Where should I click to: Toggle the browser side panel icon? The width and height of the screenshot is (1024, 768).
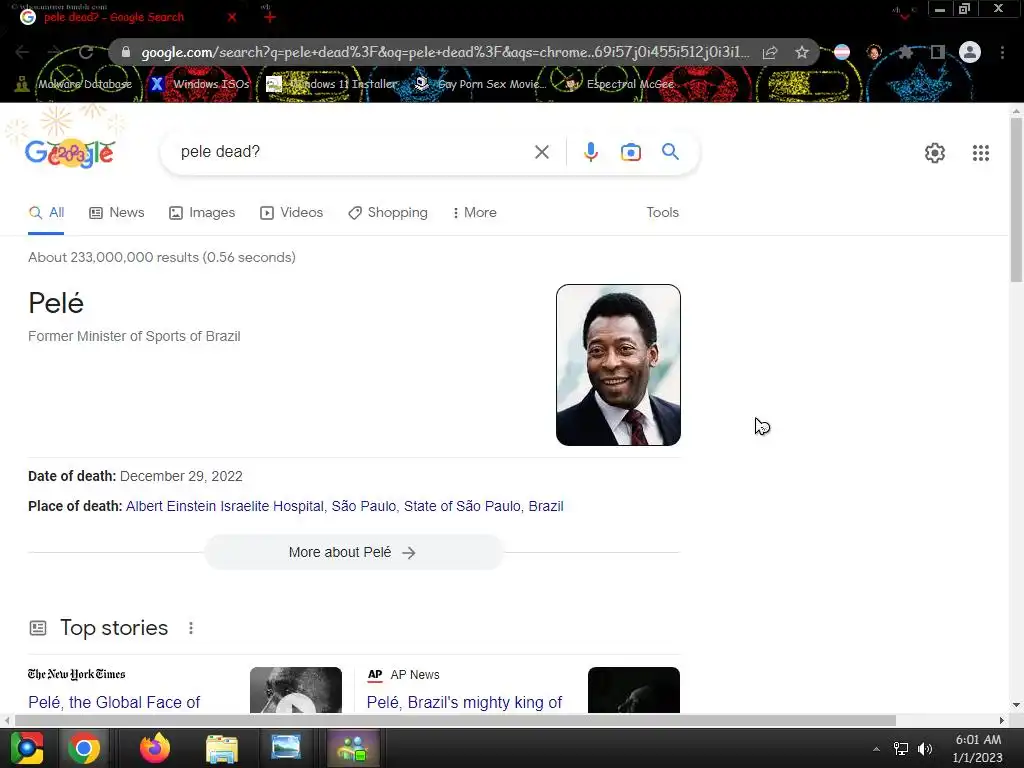coord(938,52)
